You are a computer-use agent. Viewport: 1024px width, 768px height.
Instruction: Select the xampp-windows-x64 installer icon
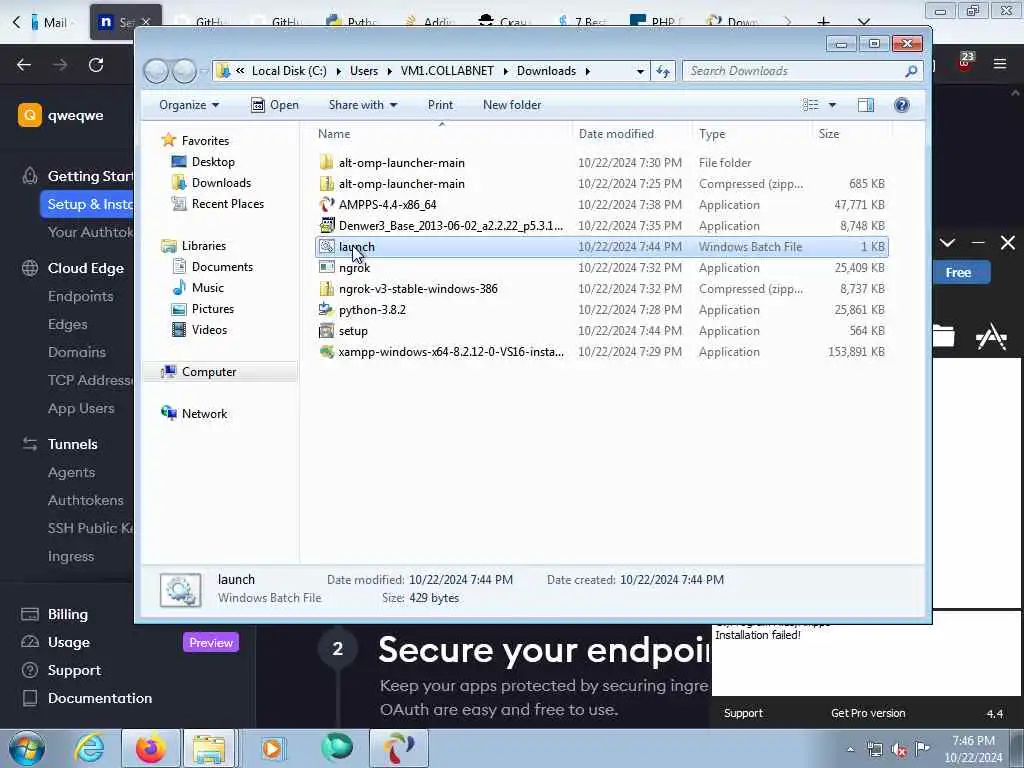(327, 351)
